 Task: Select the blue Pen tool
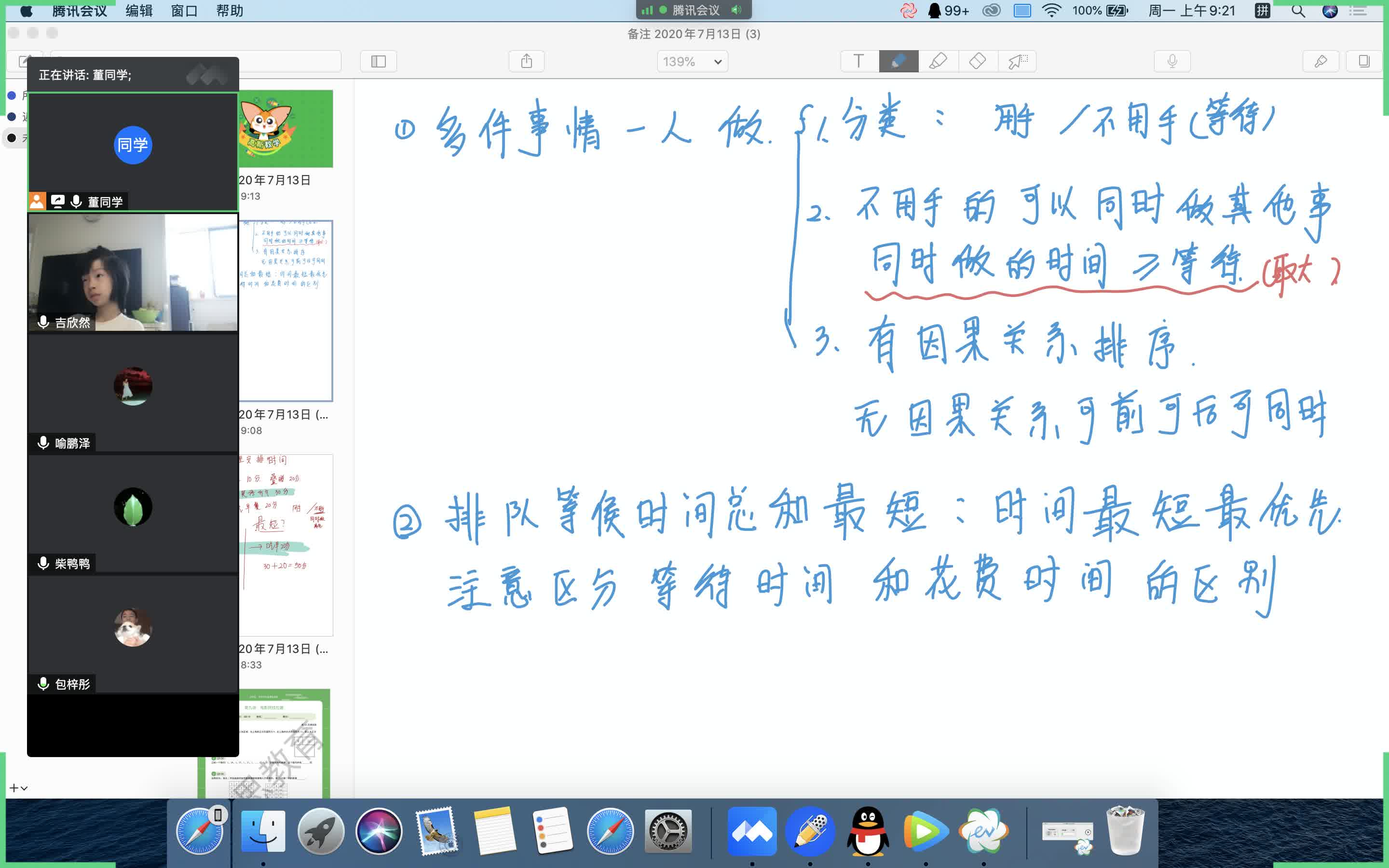(x=898, y=61)
